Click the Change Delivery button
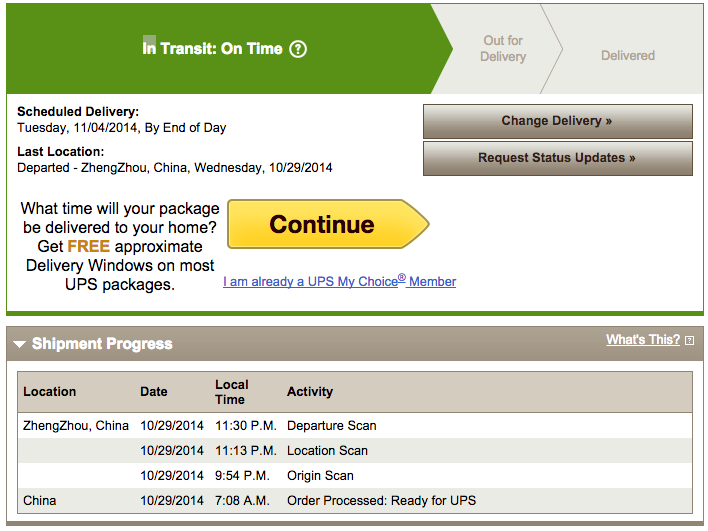The image size is (708, 531). click(558, 121)
